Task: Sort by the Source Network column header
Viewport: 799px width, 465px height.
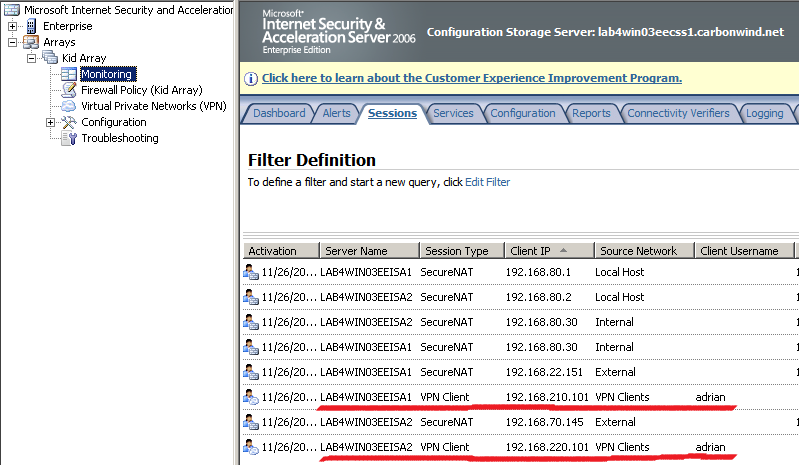Action: click(645, 251)
